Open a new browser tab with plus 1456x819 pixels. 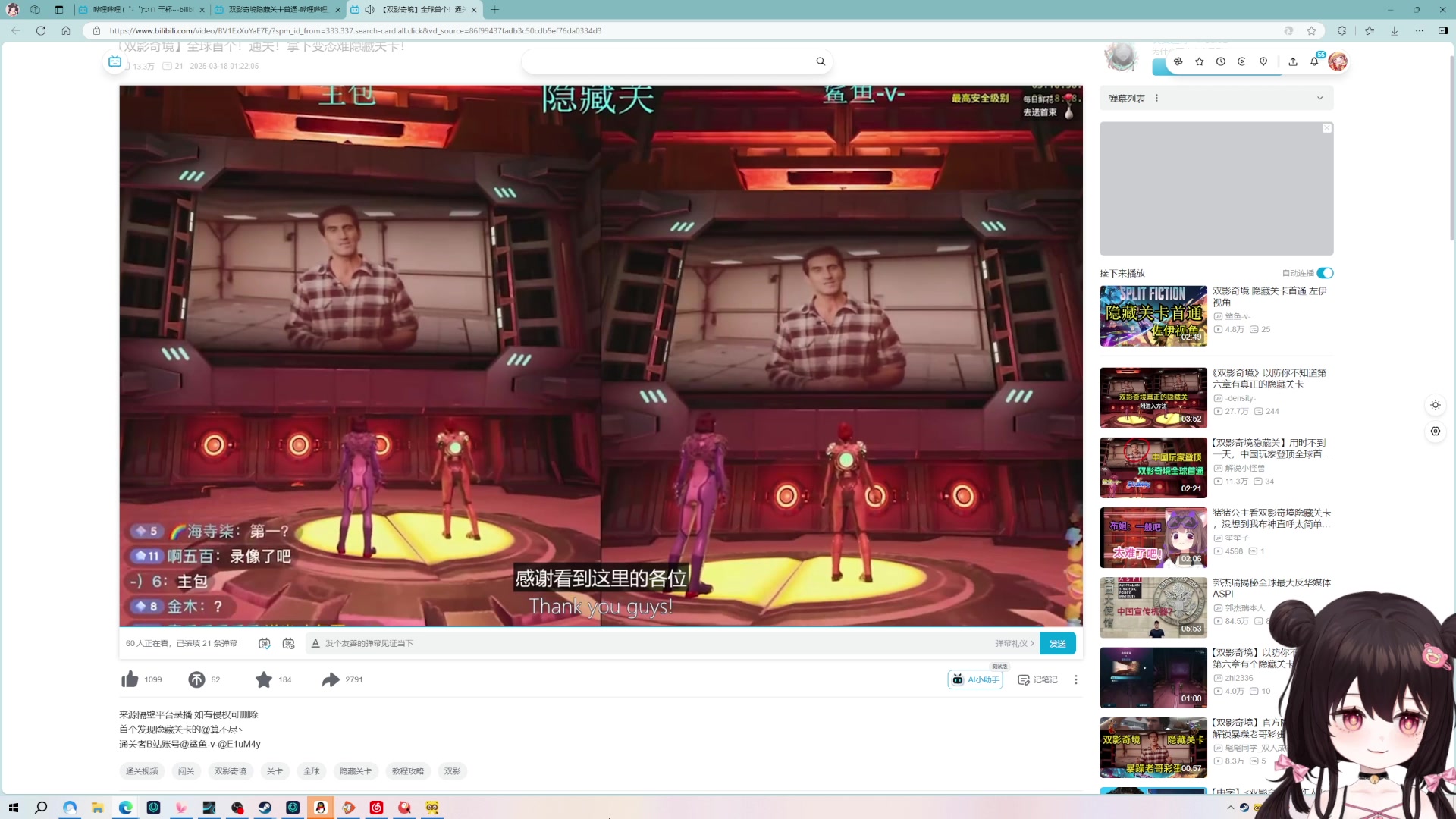[x=494, y=10]
